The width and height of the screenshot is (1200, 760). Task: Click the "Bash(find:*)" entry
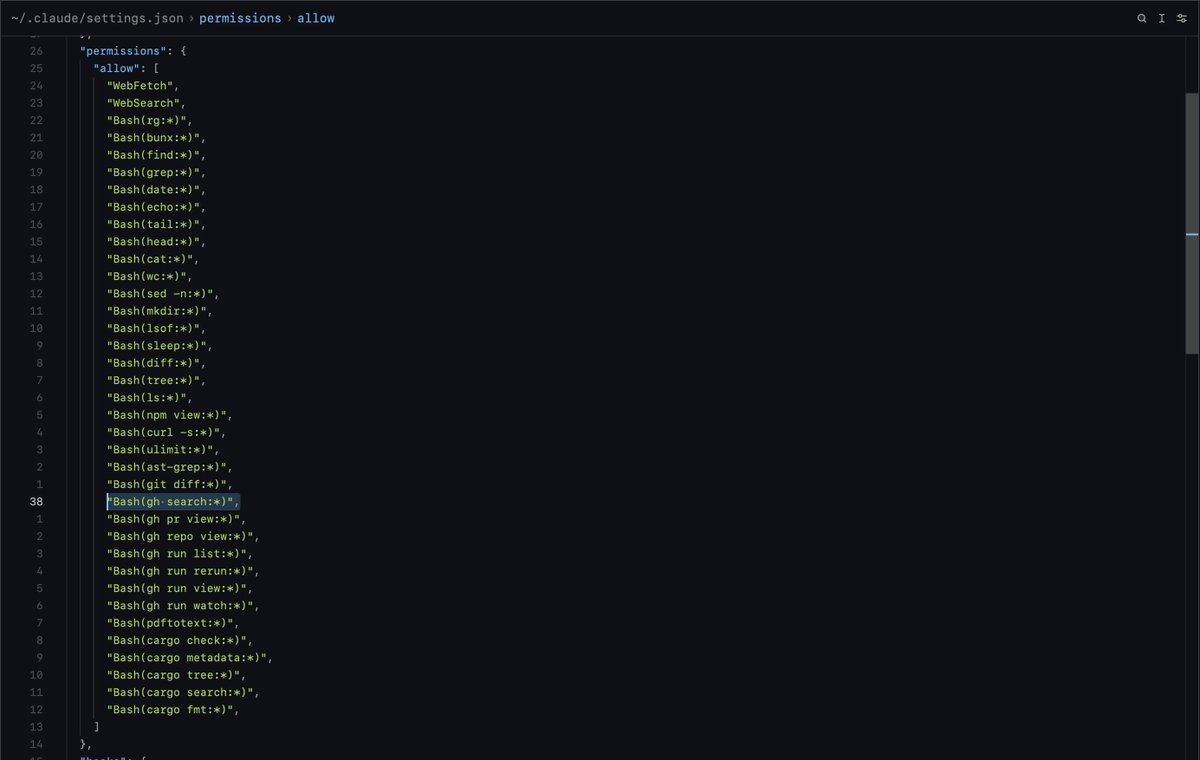156,155
